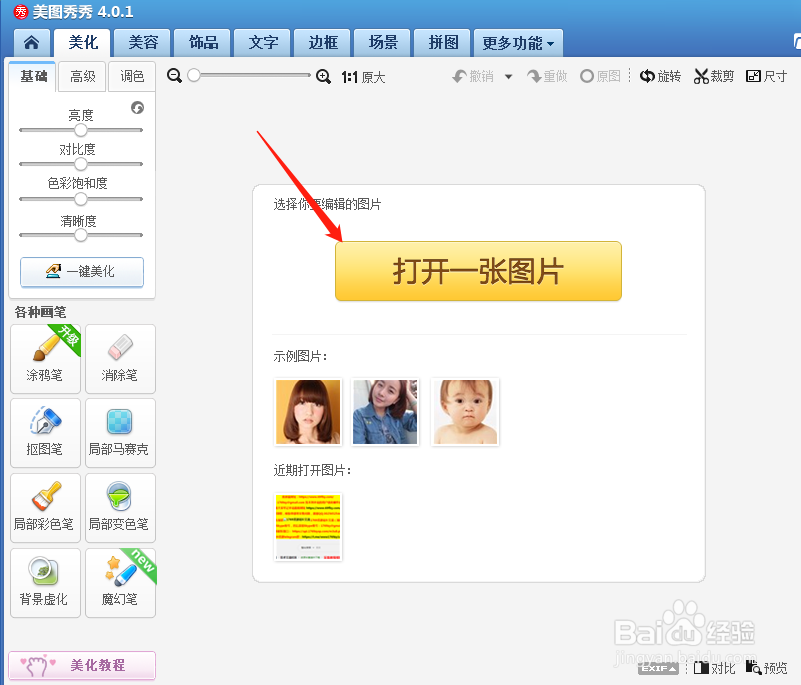Click the 旋转 rotate tool
801x685 pixels.
coord(660,77)
